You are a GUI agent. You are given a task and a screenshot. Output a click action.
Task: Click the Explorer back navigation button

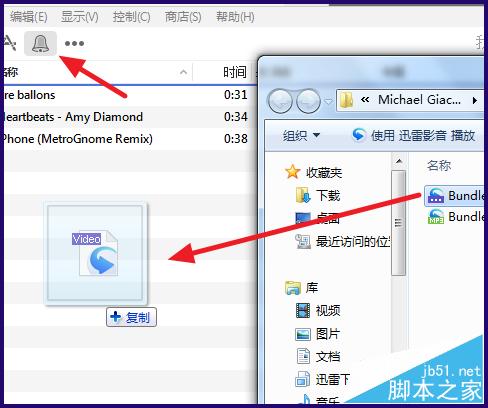[x=280, y=101]
